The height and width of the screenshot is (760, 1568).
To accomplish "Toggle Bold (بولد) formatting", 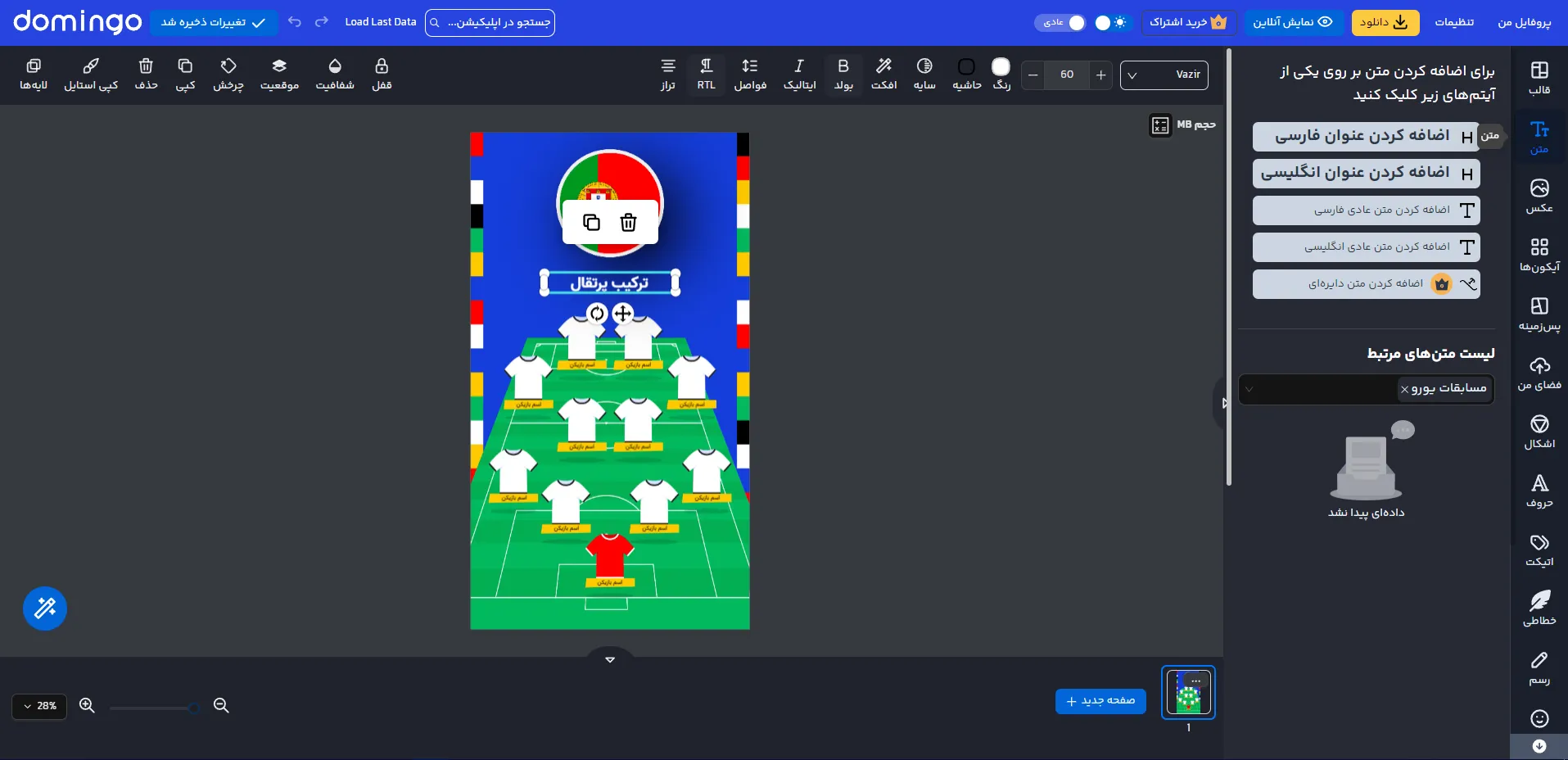I will pyautogui.click(x=843, y=75).
